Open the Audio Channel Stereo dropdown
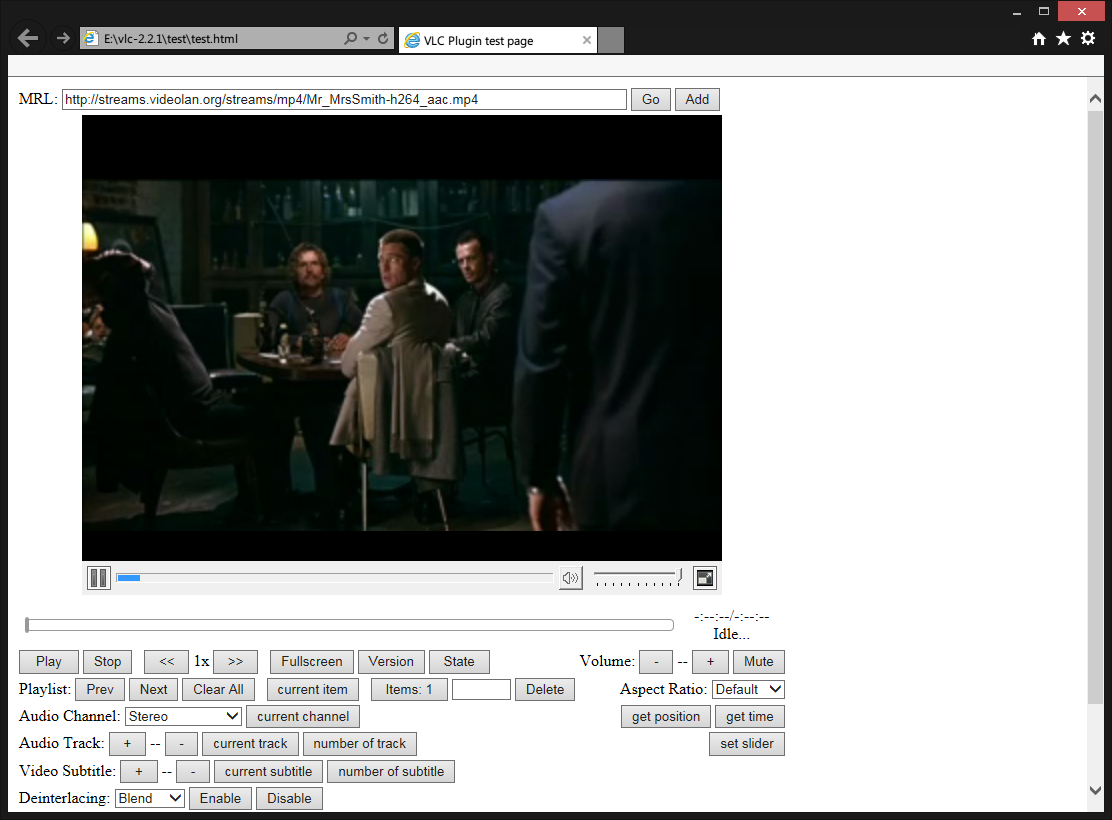The image size is (1112, 820). click(183, 716)
